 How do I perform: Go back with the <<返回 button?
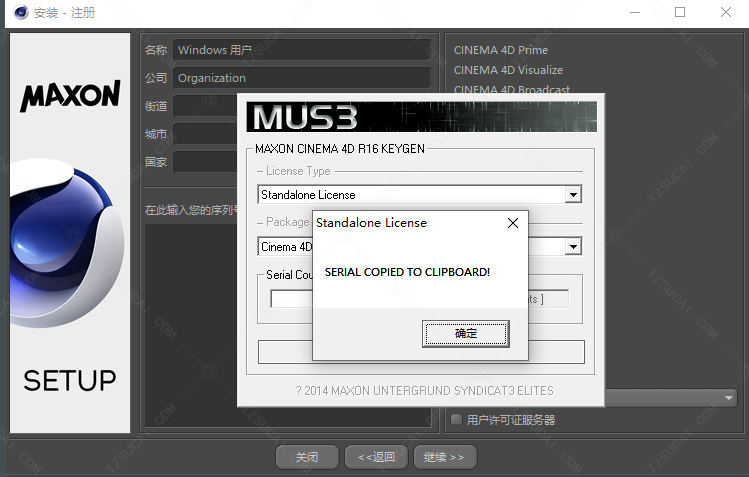click(376, 457)
